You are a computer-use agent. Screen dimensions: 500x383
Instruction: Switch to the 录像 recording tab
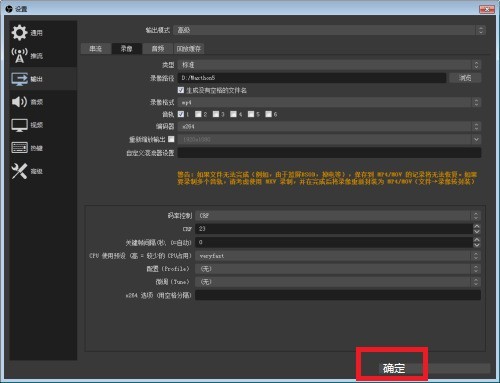(x=126, y=49)
